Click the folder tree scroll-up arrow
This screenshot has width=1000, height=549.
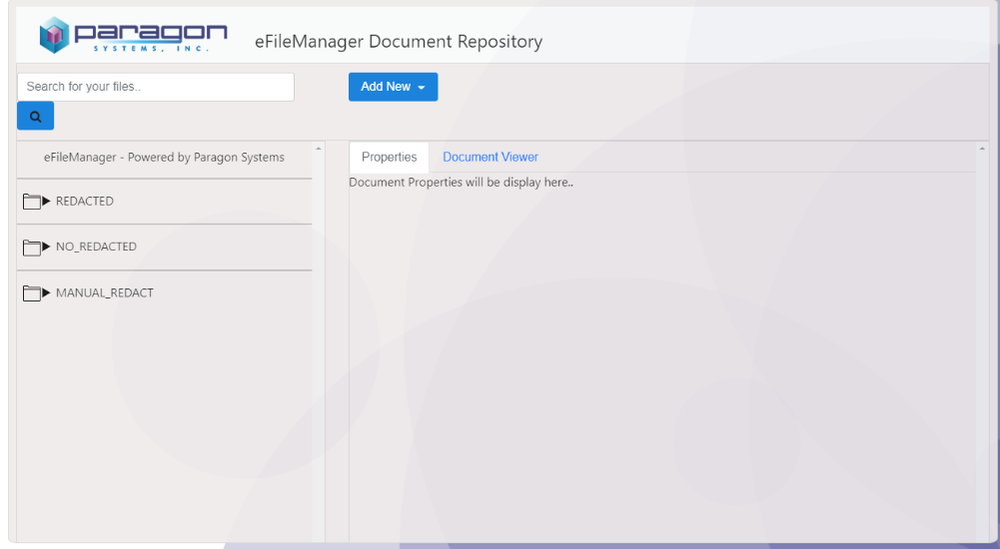pos(318,149)
